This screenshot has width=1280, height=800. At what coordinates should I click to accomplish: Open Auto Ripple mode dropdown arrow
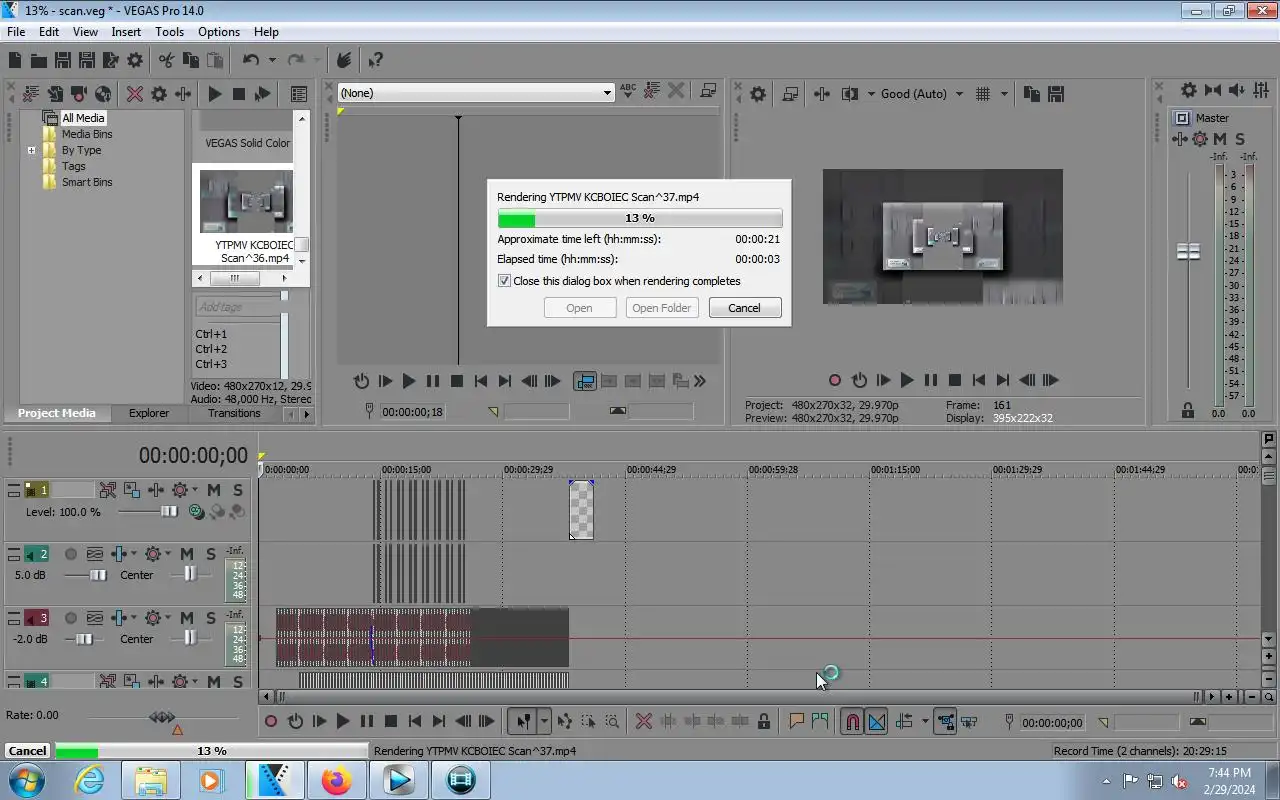pos(925,721)
